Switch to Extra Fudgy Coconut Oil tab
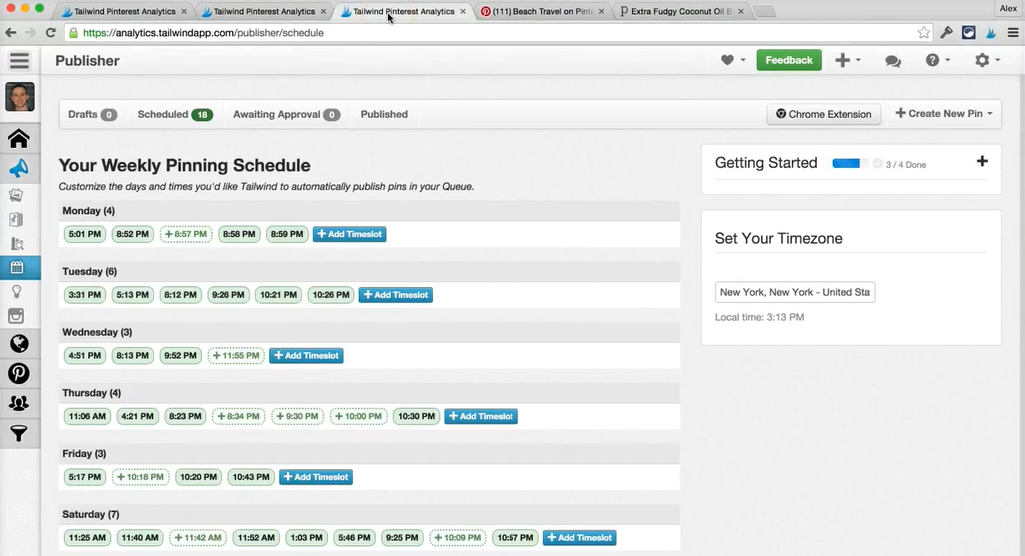The height and width of the screenshot is (556, 1025). [x=682, y=11]
